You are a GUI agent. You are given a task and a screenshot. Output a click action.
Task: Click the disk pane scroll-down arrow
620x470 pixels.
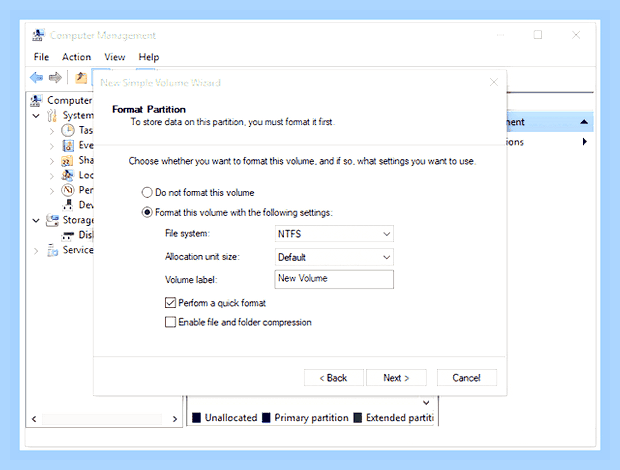coord(426,403)
